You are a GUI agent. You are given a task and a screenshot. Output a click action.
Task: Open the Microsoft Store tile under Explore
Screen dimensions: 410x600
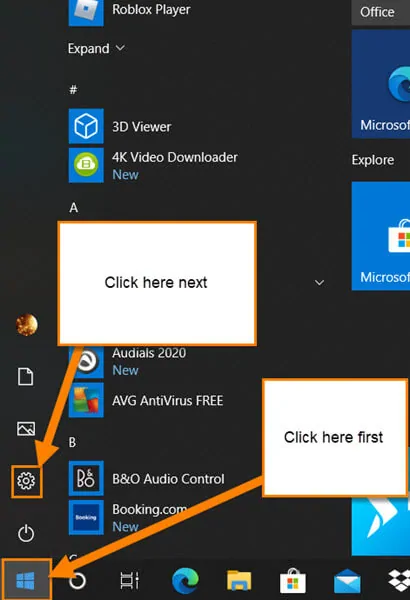click(381, 236)
